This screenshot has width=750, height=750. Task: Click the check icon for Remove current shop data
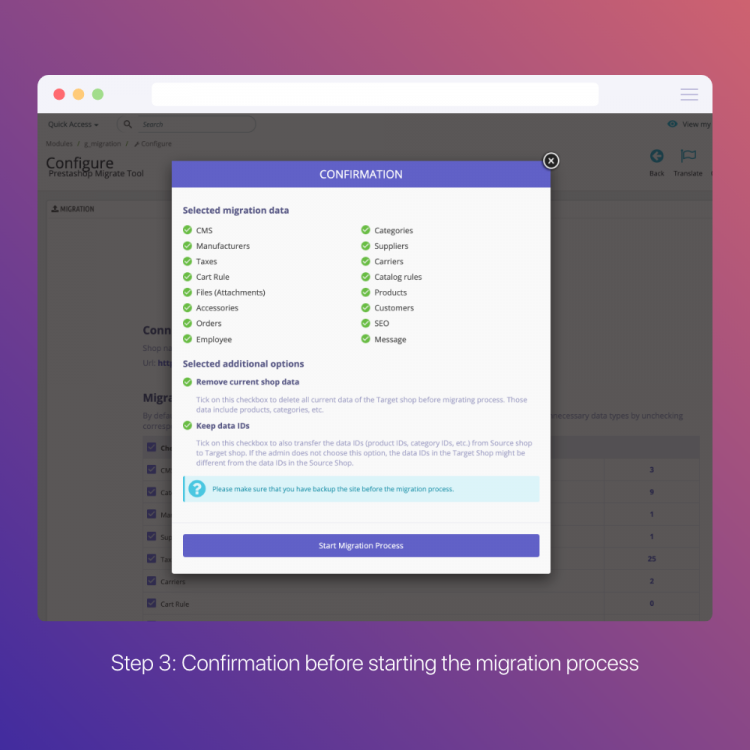(x=188, y=382)
